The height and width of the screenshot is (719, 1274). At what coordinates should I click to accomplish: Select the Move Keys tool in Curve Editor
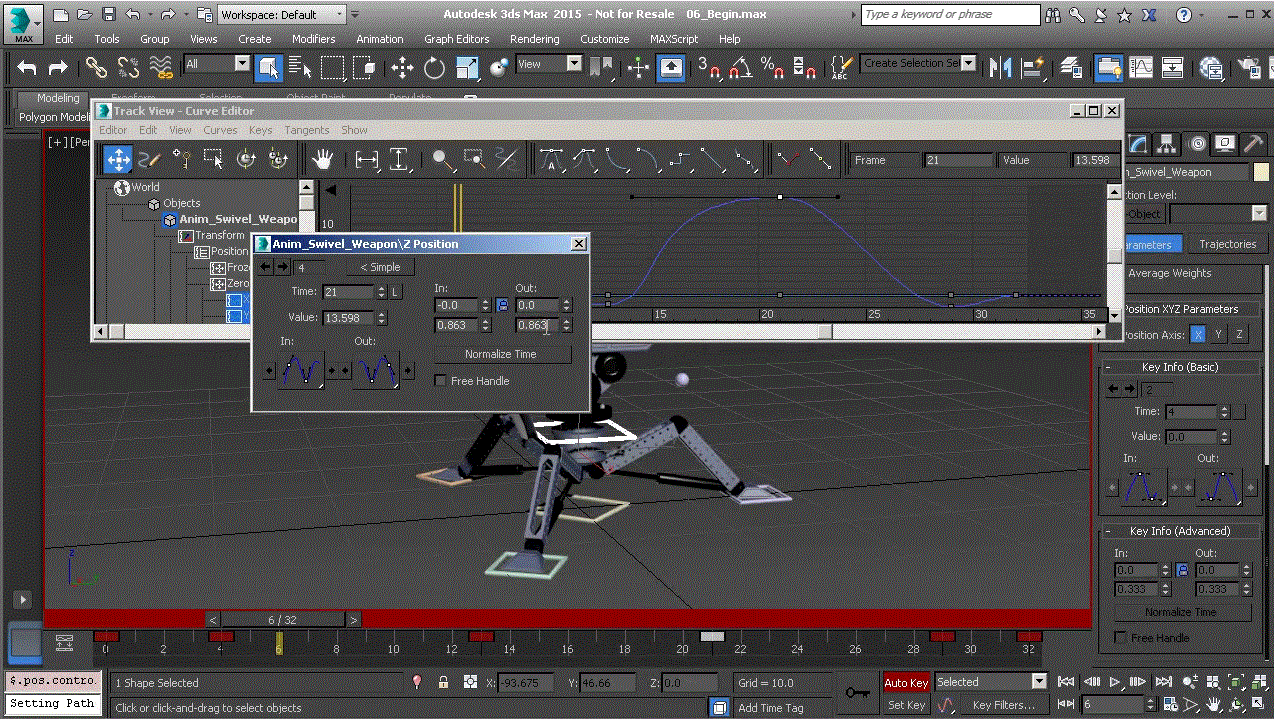pos(118,159)
